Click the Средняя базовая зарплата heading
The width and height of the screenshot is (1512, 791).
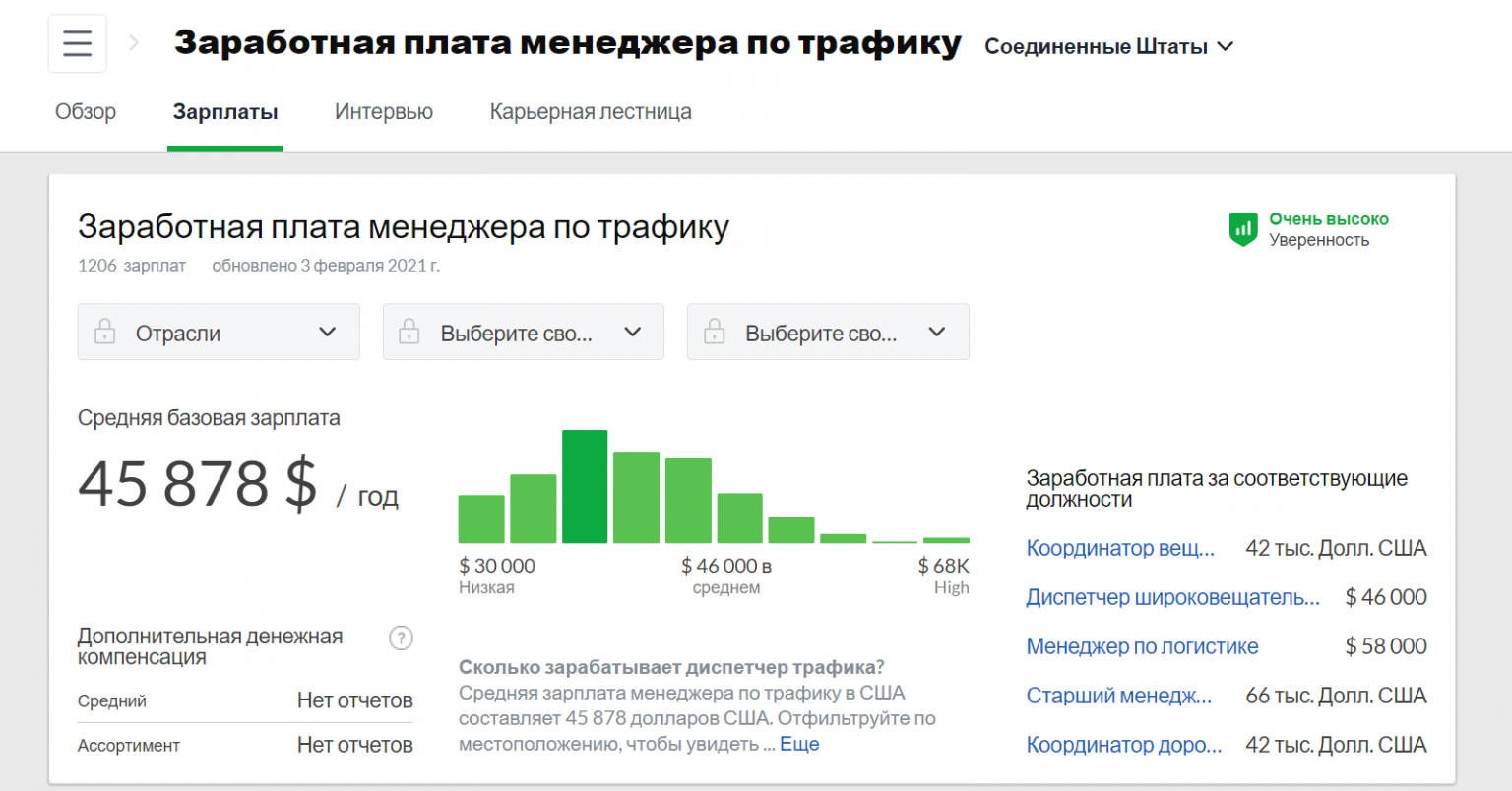209,418
